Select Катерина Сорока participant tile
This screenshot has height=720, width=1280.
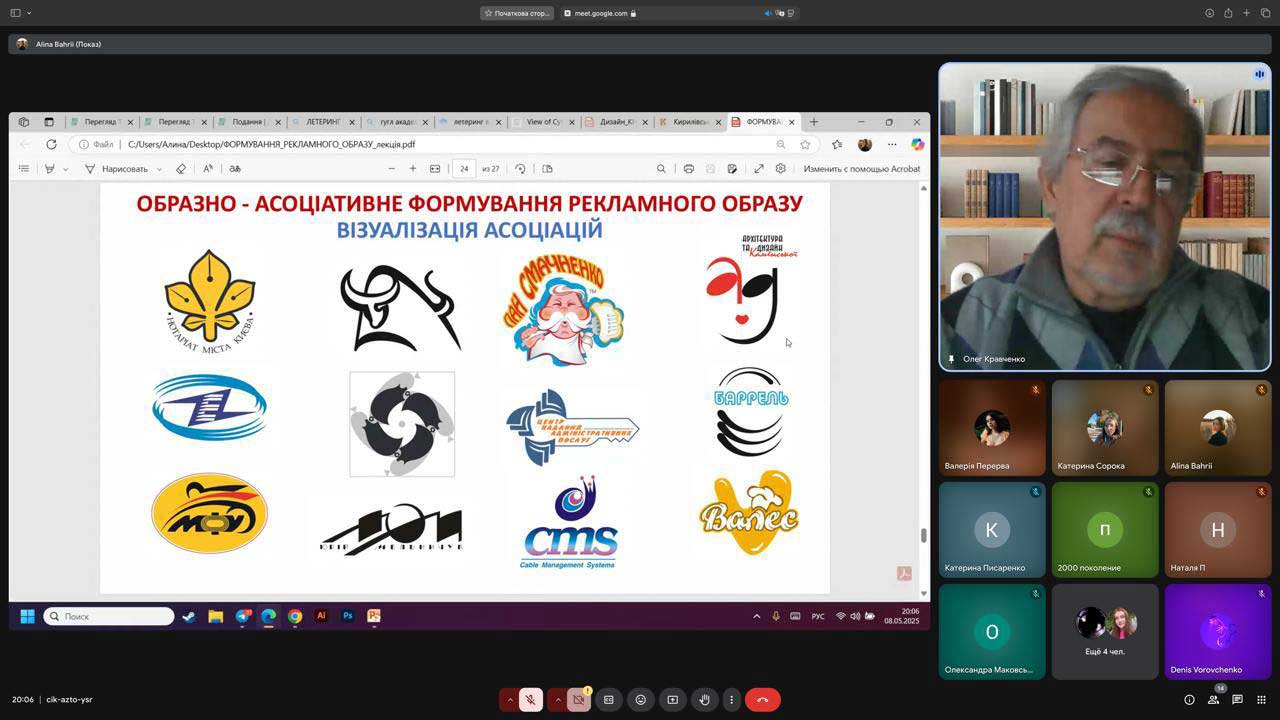[1105, 428]
